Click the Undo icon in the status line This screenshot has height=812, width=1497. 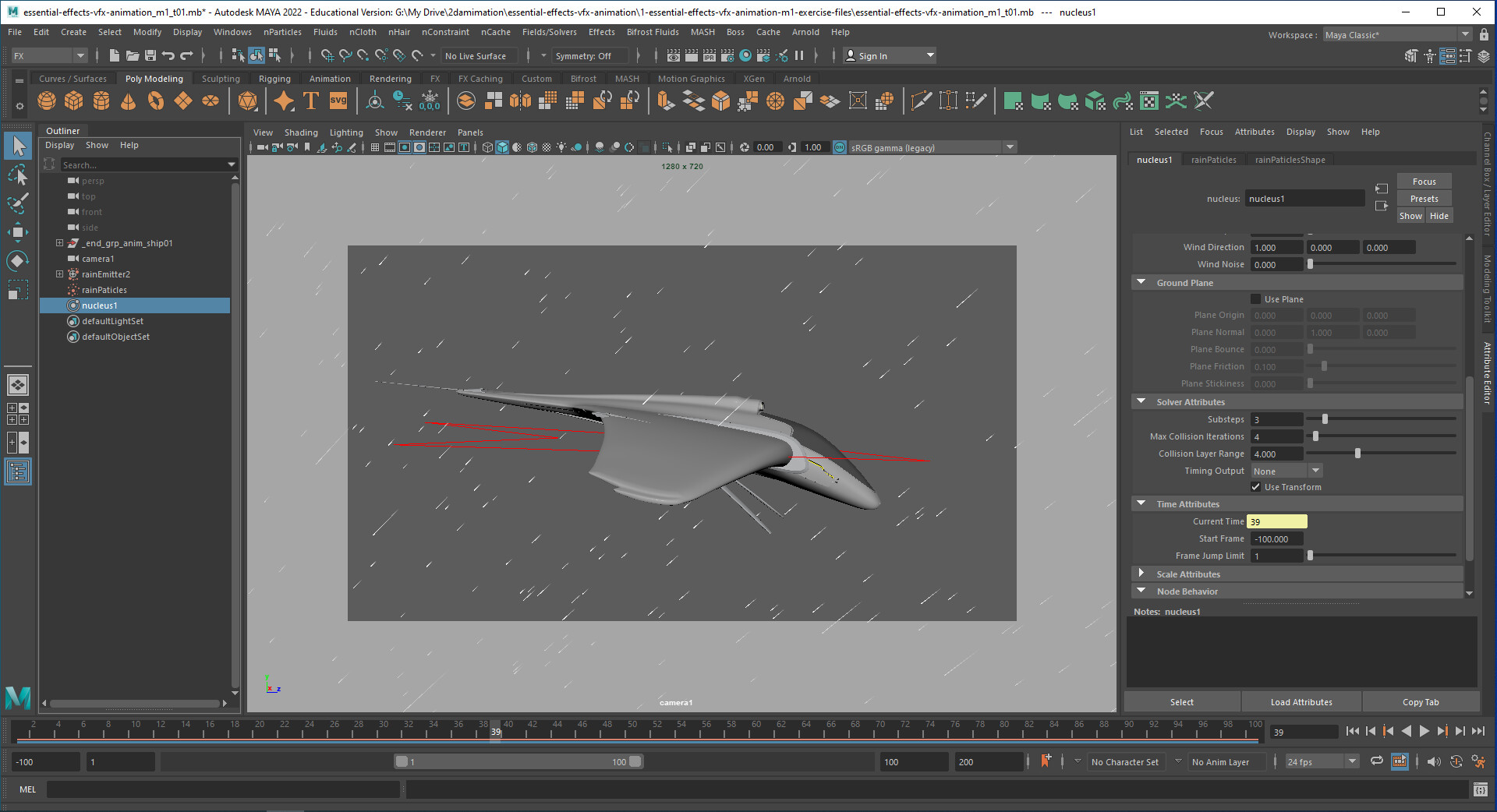(x=168, y=55)
